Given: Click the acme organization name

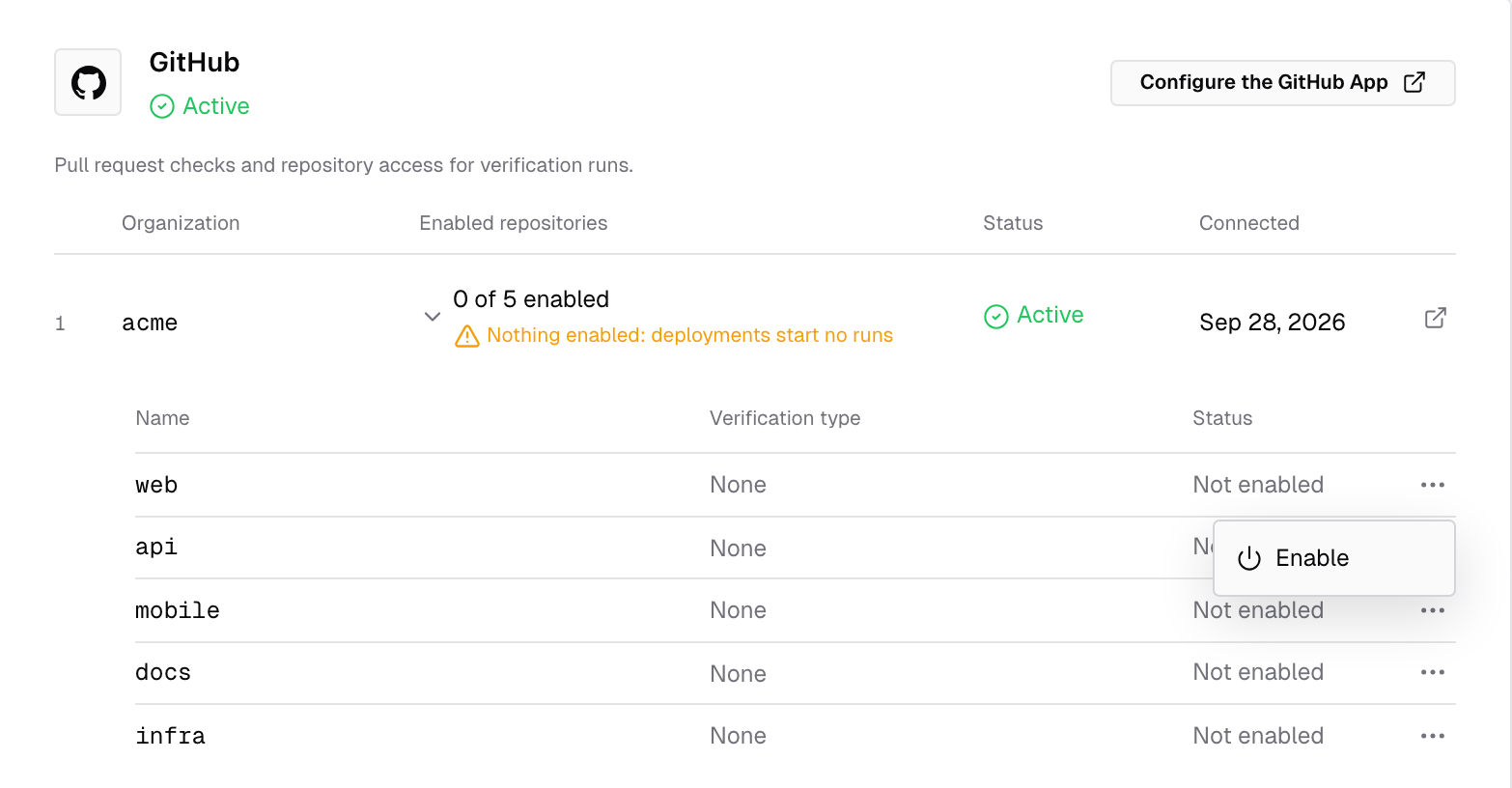Looking at the screenshot, I should click(150, 323).
